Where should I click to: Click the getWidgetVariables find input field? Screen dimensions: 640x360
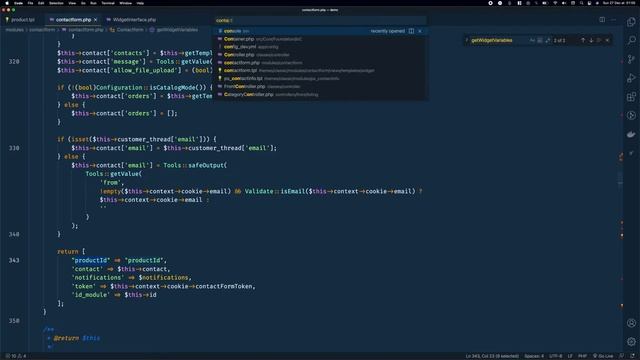point(499,40)
